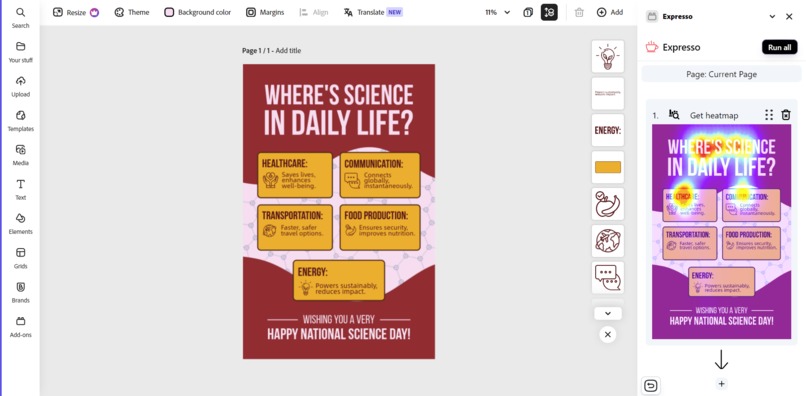The image size is (806, 396).
Task: Toggle the dark layers stack icon
Action: click(x=549, y=12)
